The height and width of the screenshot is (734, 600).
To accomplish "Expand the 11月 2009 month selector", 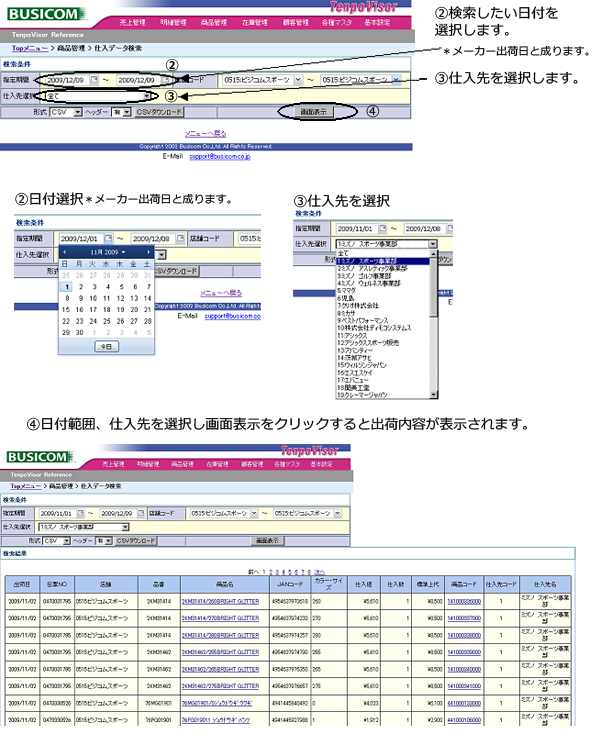I will click(108, 252).
